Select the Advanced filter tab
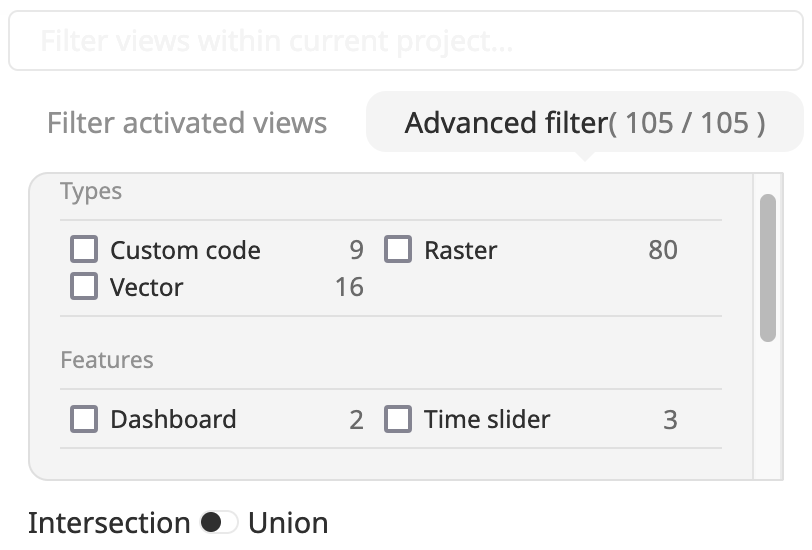 (x=584, y=123)
